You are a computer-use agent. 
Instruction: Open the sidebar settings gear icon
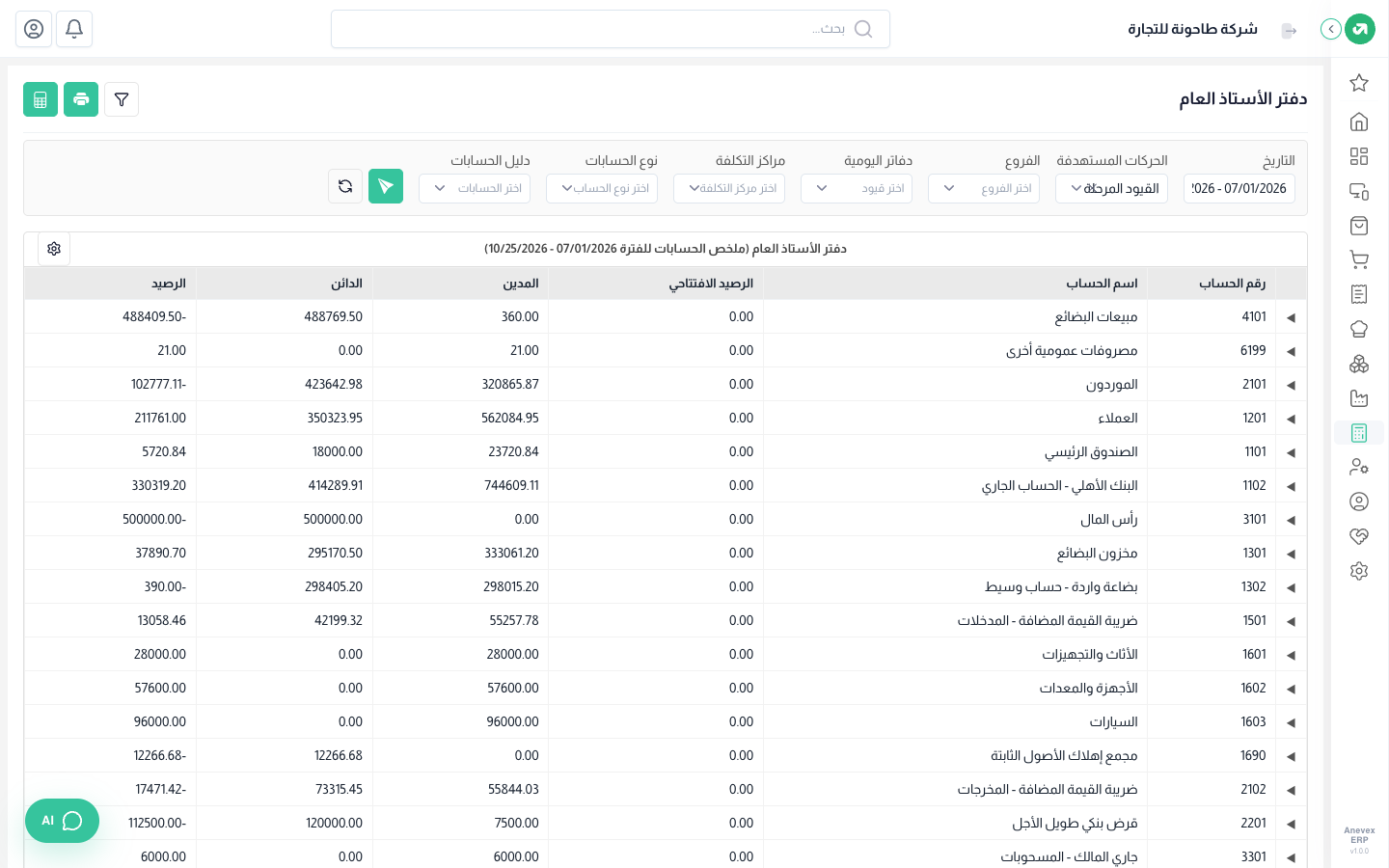click(1359, 571)
